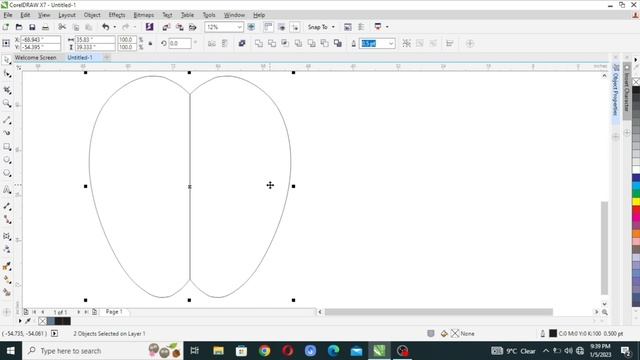Open the Effects menu
This screenshot has height=360, width=640.
(x=117, y=15)
